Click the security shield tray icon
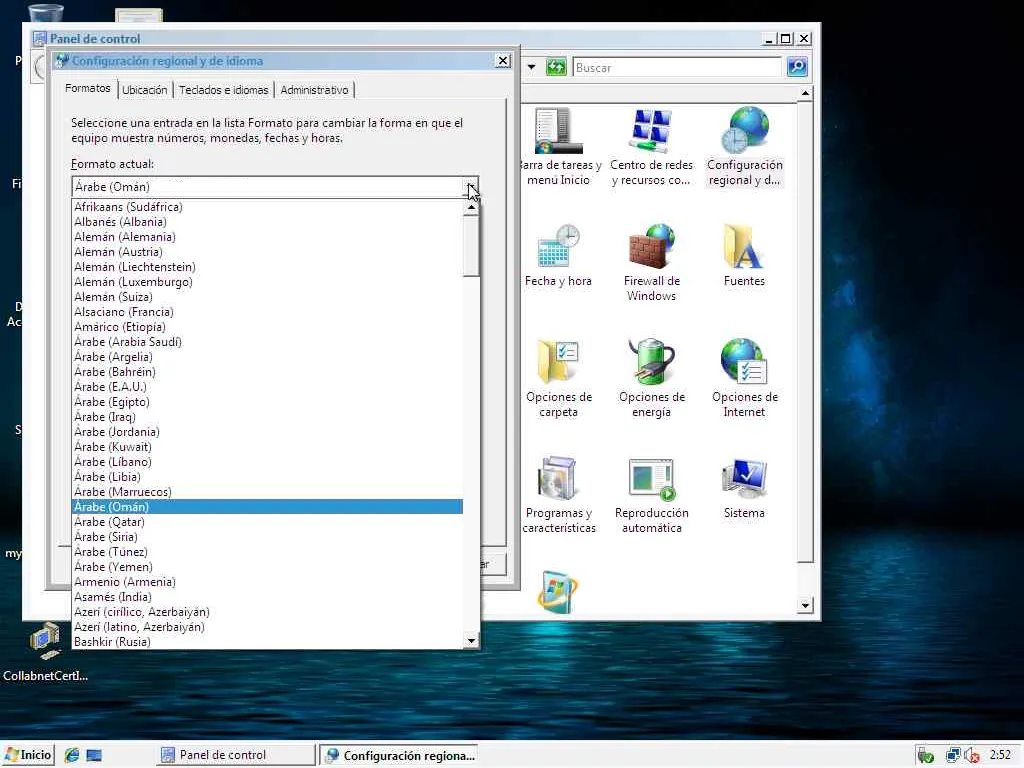The width and height of the screenshot is (1024, 768). pos(925,756)
